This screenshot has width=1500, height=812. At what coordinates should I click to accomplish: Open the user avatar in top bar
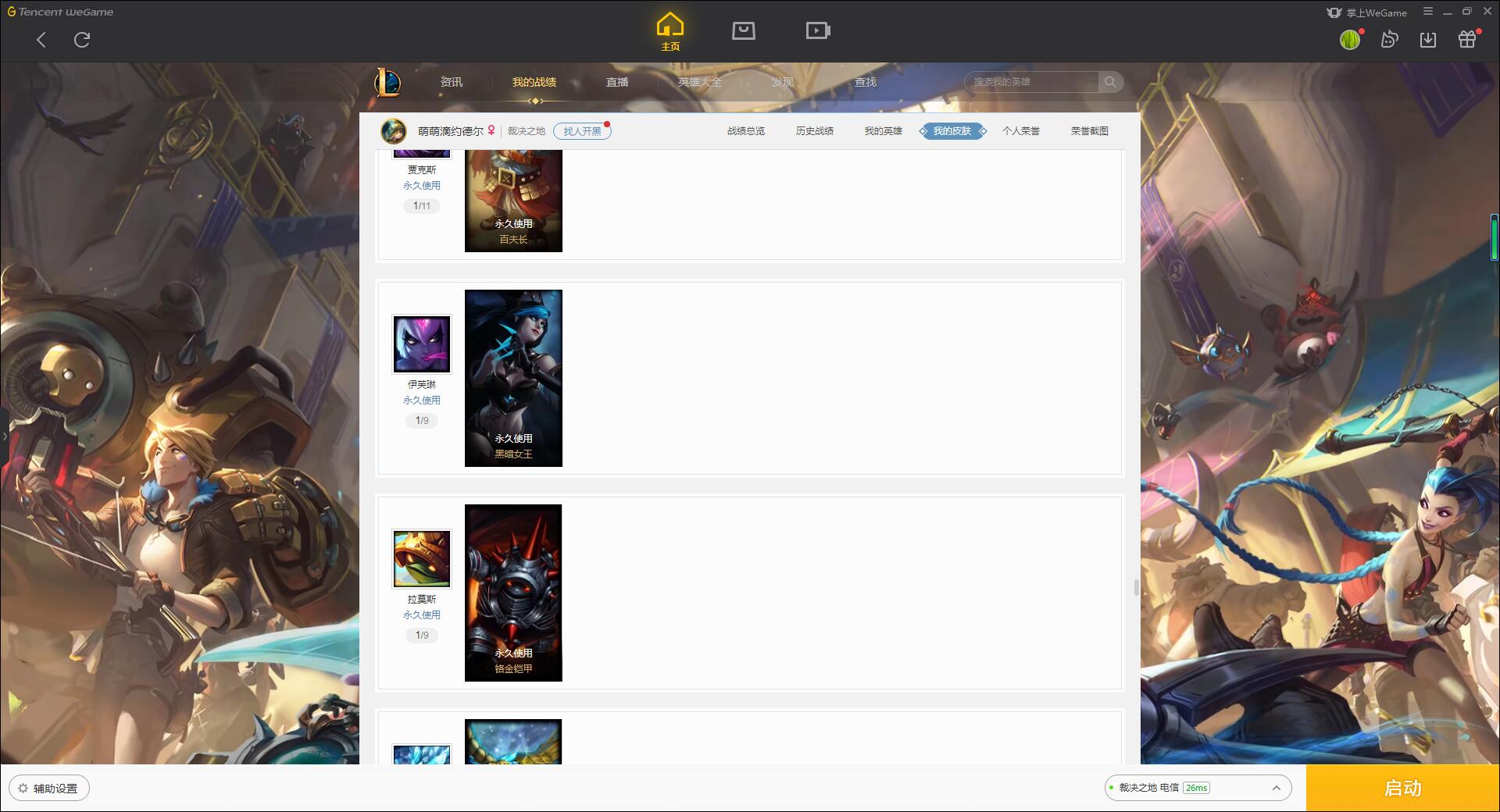pos(1350,40)
